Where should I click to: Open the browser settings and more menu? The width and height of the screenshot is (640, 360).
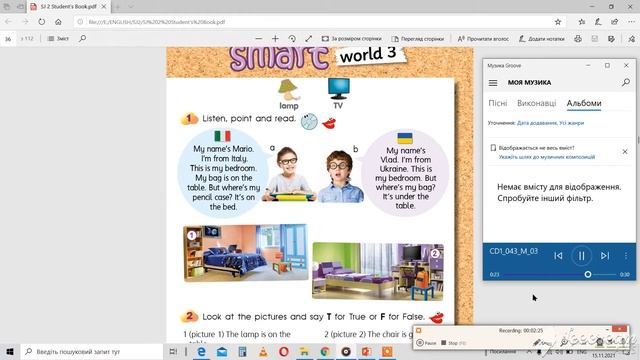point(631,22)
